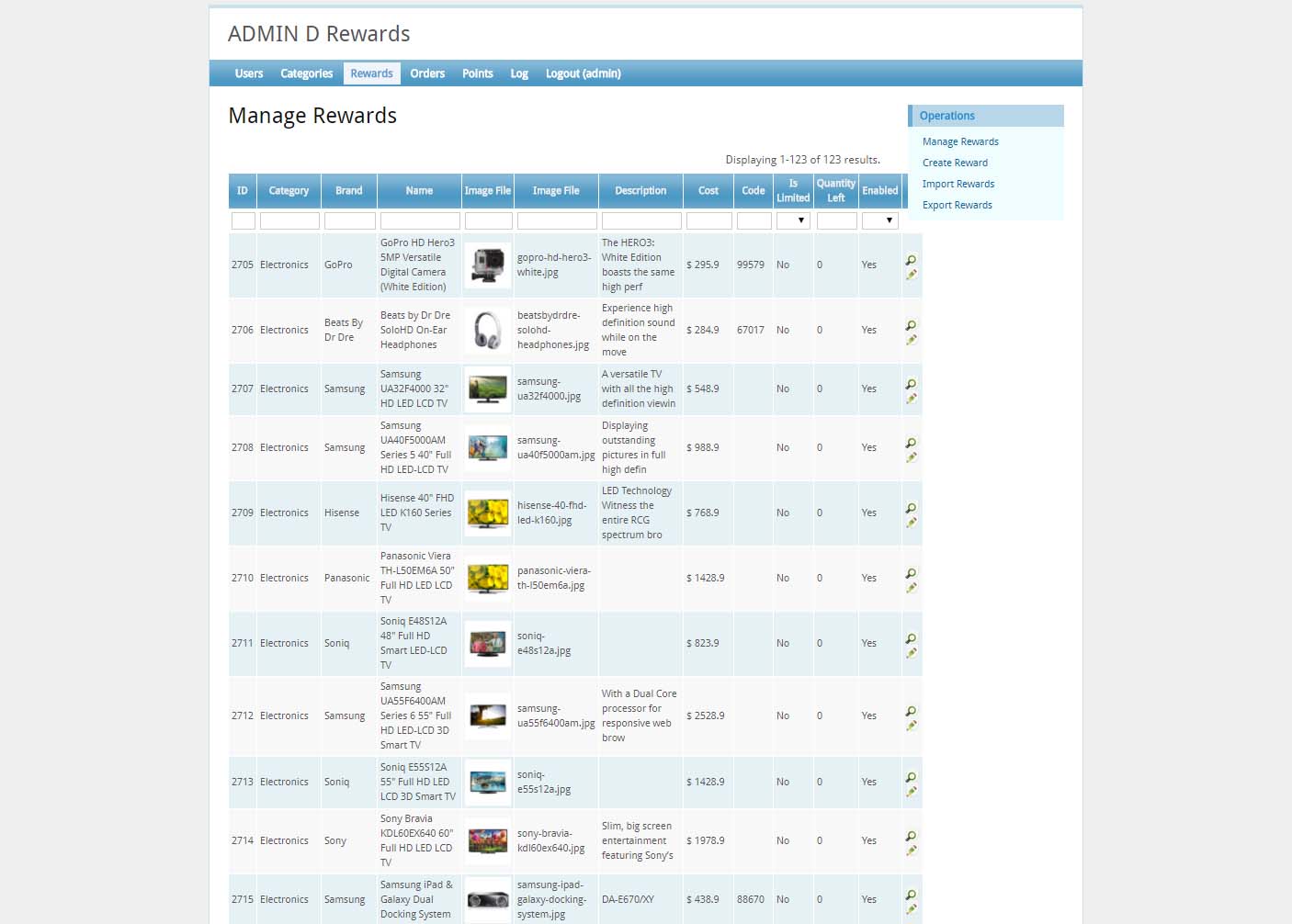
Task: Open view details for Soniq E48S12A TV
Action: pos(911,637)
